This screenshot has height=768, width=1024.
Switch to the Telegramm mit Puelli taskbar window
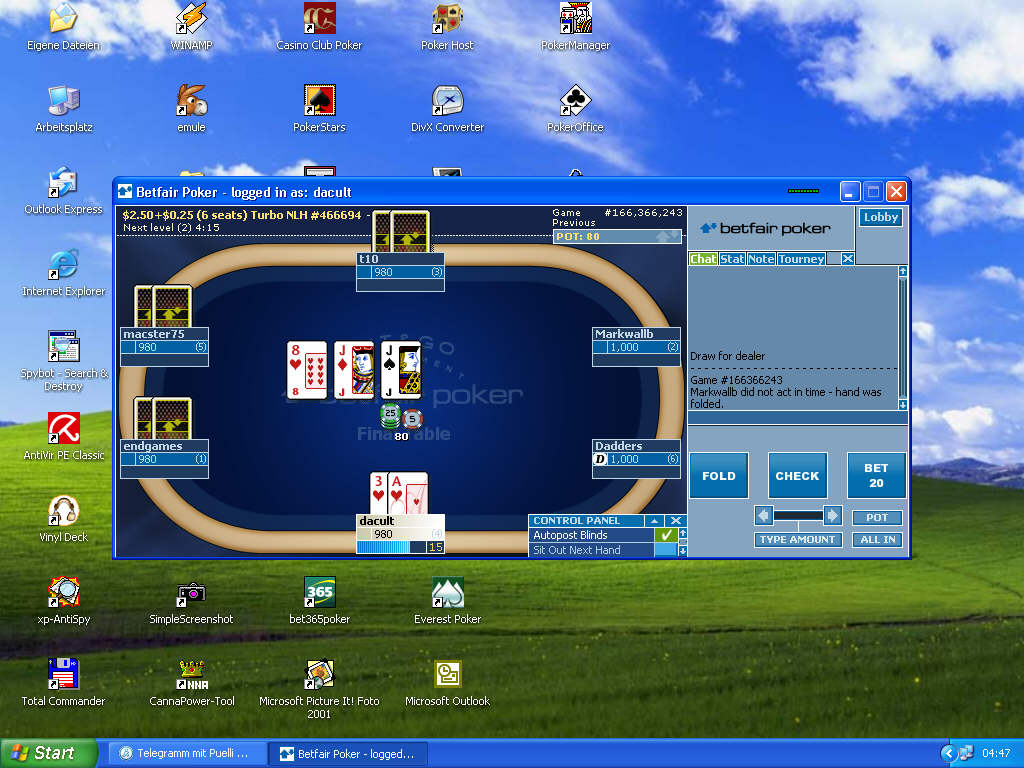point(186,754)
